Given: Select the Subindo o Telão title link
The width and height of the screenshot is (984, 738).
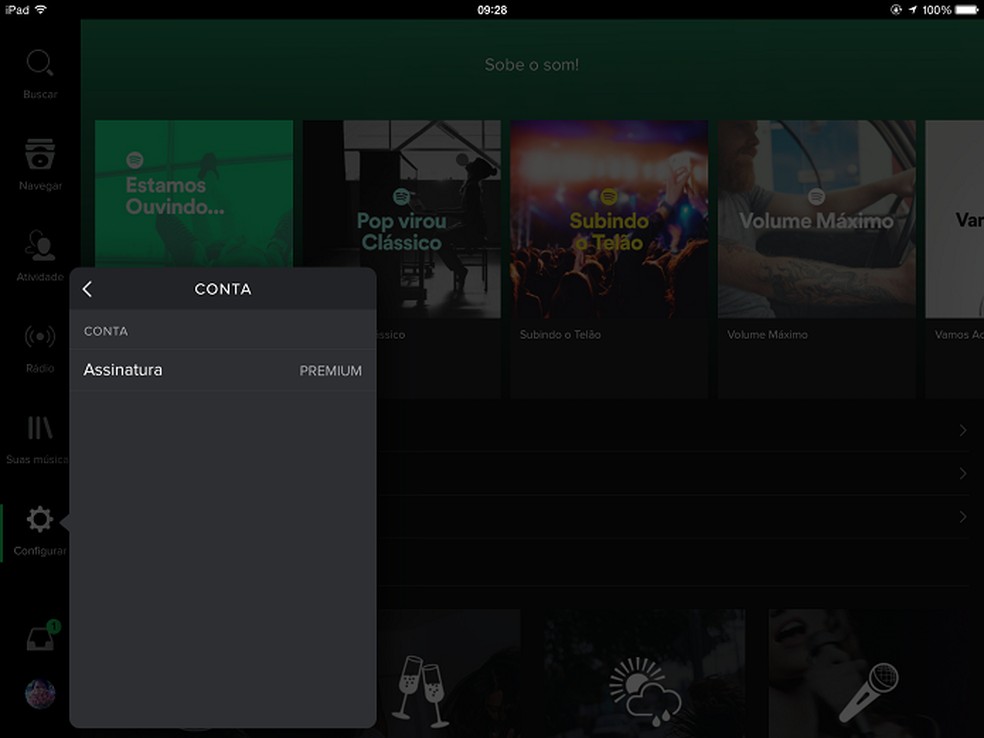Looking at the screenshot, I should point(560,335).
